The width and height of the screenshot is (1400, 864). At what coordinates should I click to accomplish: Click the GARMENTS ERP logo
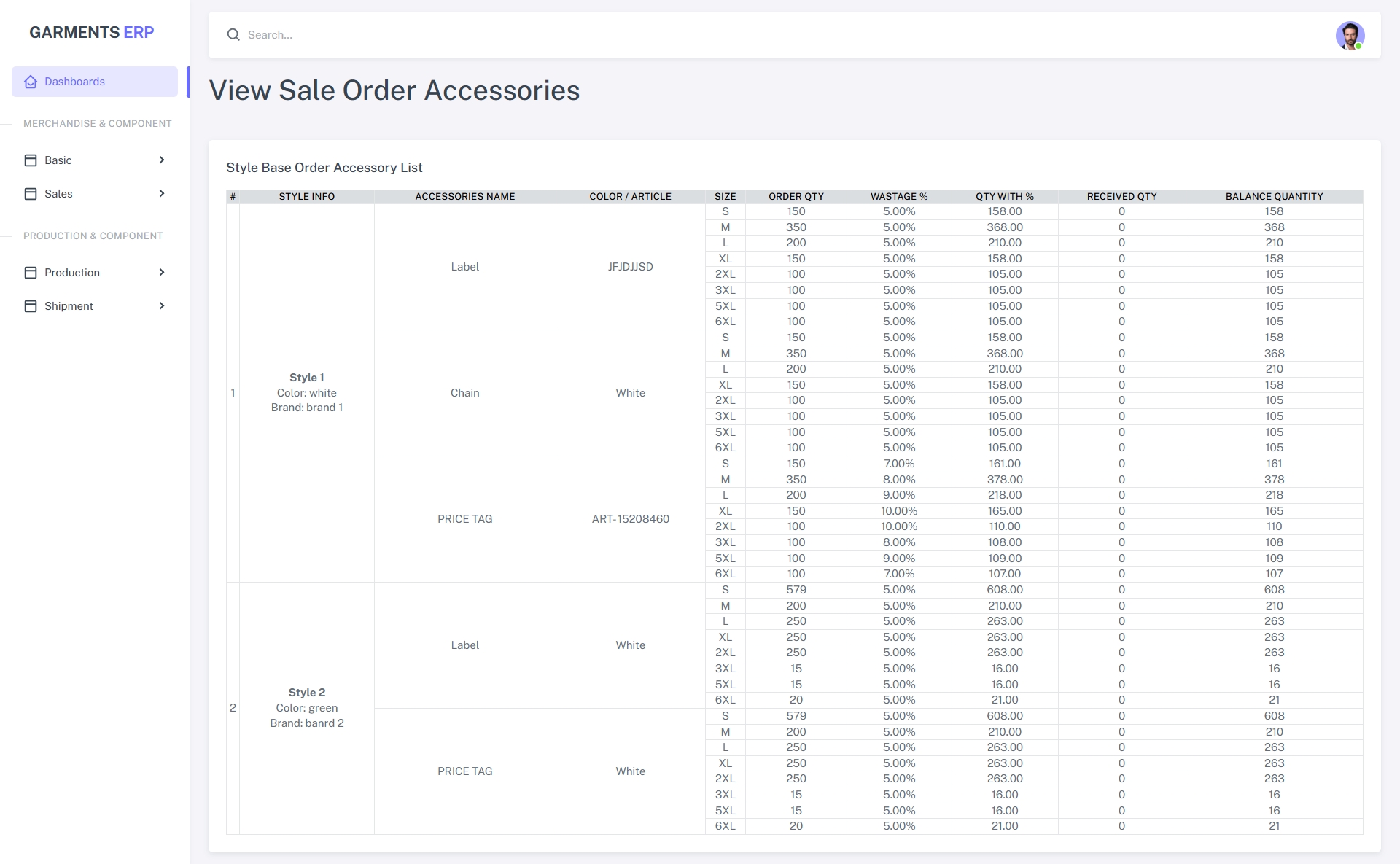pos(91,32)
